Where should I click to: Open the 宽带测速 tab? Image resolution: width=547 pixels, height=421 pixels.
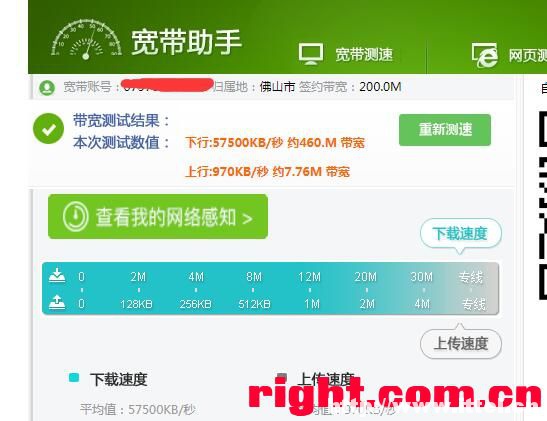[x=364, y=55]
